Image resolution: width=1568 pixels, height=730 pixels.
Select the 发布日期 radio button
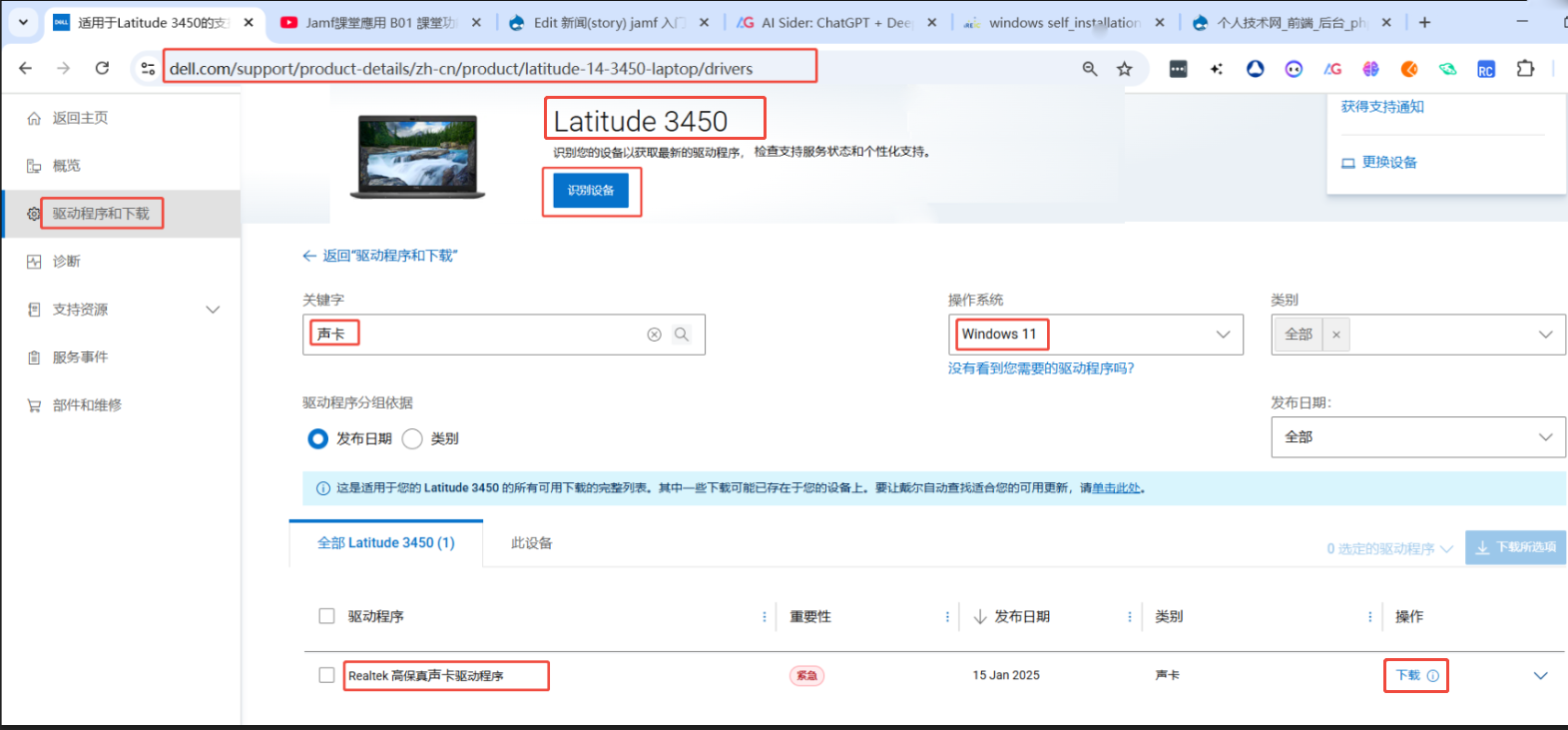318,438
